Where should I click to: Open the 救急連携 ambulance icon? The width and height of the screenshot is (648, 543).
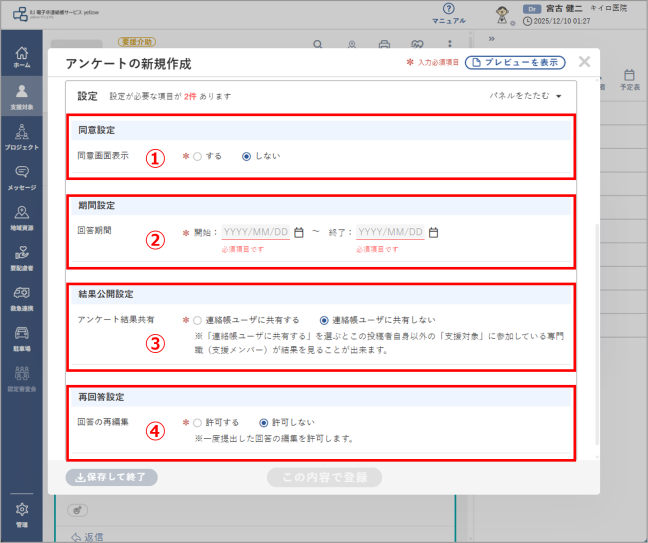point(21,299)
